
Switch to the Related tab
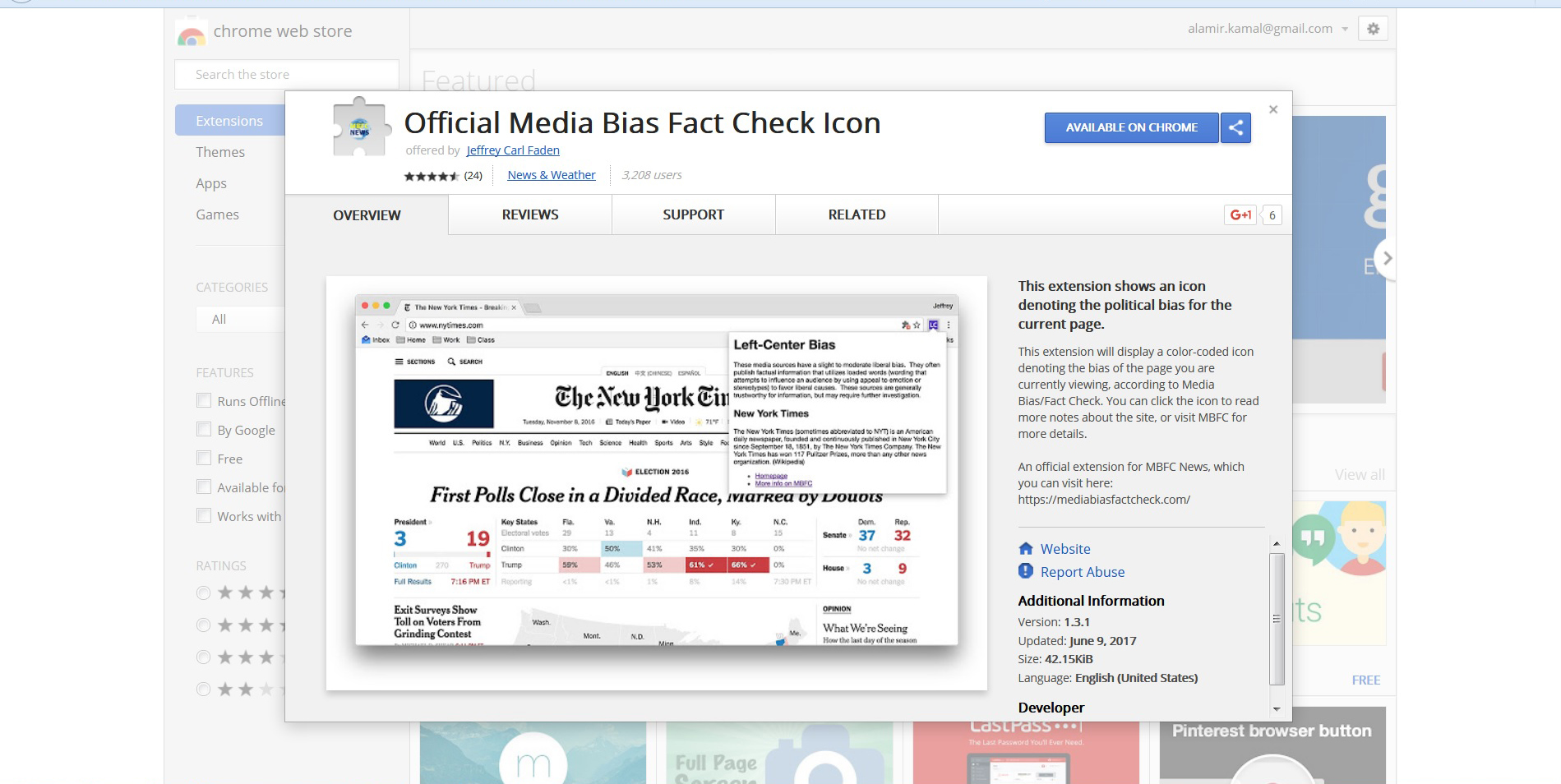(857, 214)
